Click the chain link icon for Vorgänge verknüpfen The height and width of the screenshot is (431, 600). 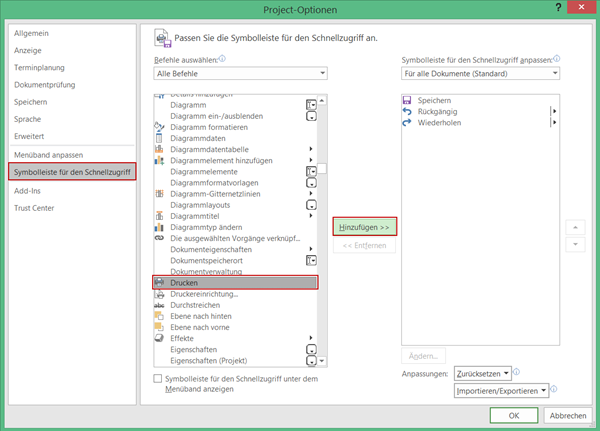[x=159, y=238]
